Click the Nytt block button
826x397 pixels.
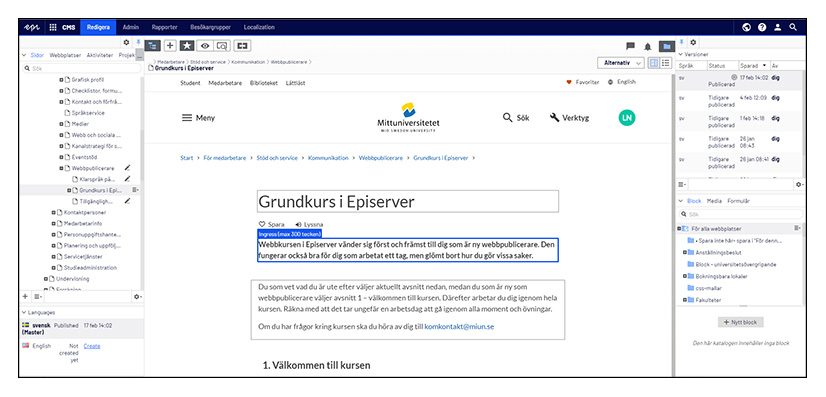740,322
